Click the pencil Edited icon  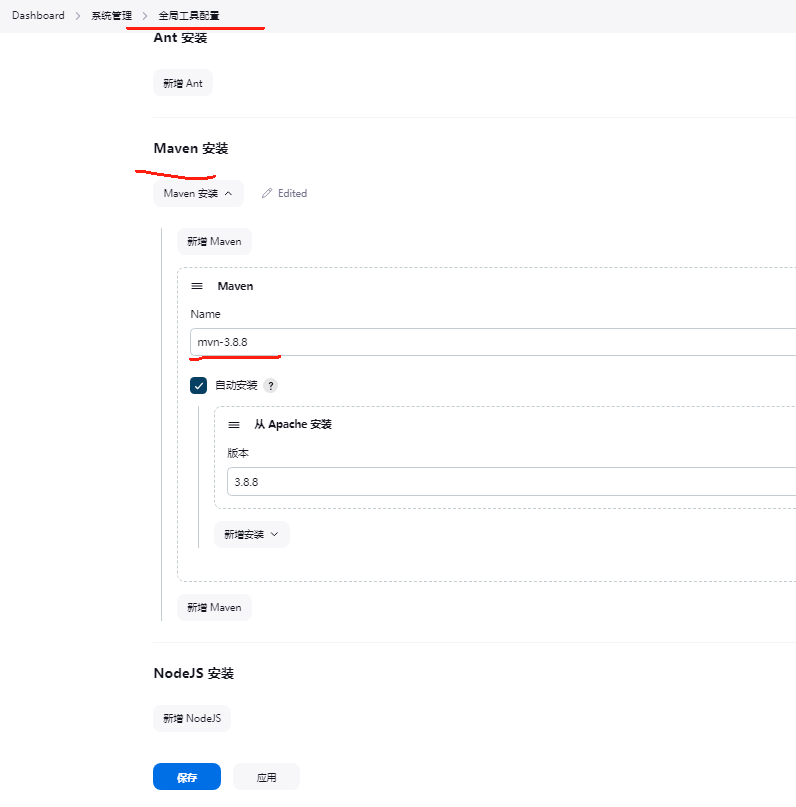pyautogui.click(x=267, y=194)
